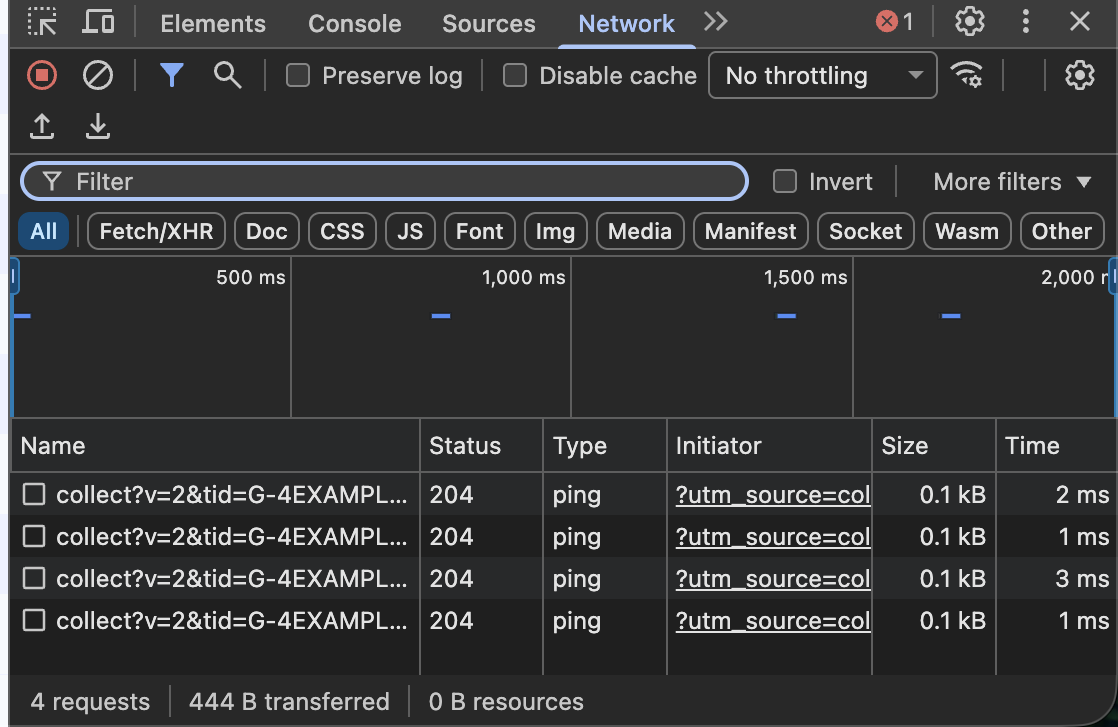Screen dimensions: 1118x727
Task: Tick the Invert filter checkbox
Action: (785, 182)
